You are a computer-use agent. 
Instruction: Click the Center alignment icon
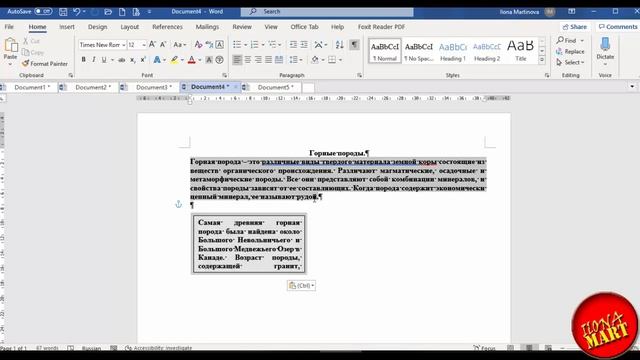[247, 60]
